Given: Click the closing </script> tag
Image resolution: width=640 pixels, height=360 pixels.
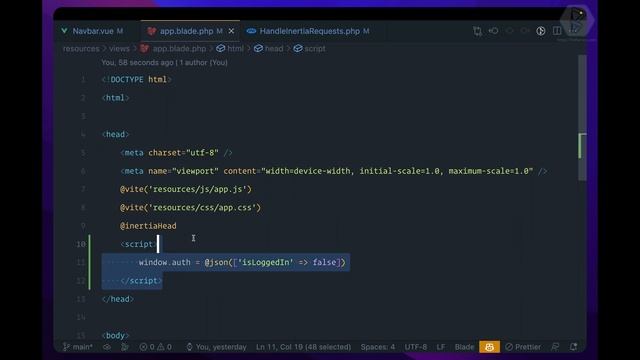Looking at the screenshot, I should 141,281.
